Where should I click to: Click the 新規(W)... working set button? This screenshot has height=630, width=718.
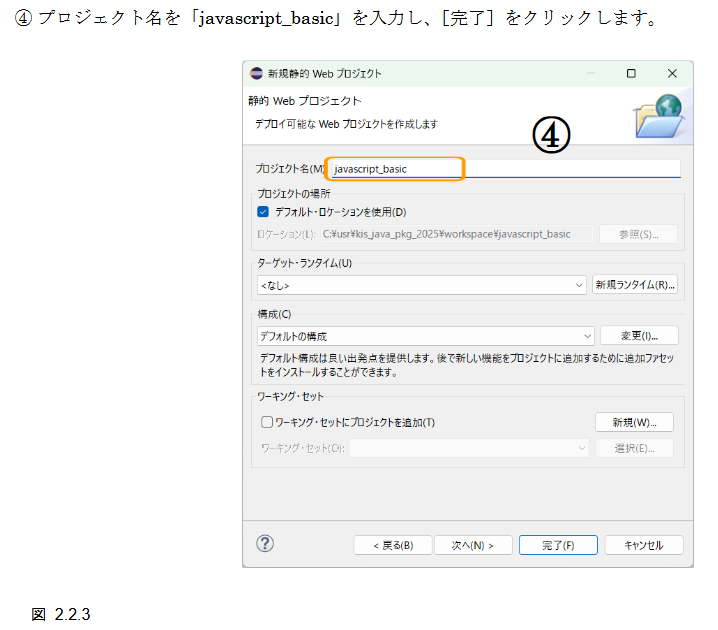click(x=634, y=422)
